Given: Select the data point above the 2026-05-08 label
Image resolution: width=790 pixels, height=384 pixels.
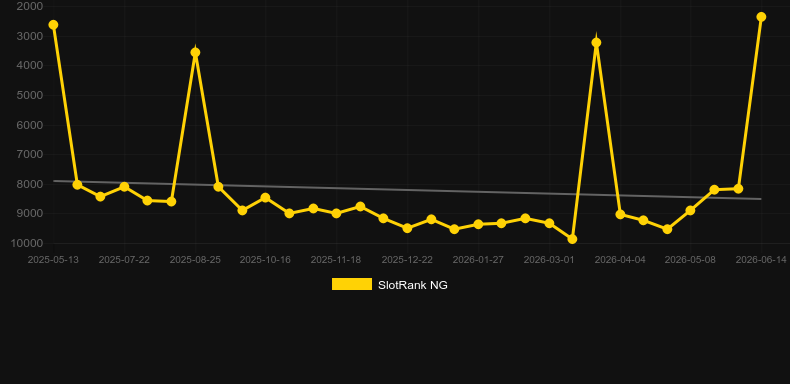Looking at the screenshot, I should click(690, 211).
